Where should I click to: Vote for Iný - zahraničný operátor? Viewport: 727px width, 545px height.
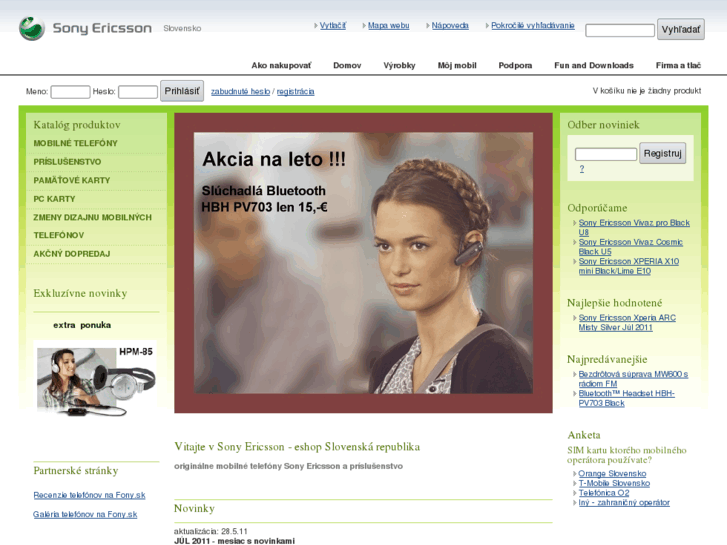[624, 503]
